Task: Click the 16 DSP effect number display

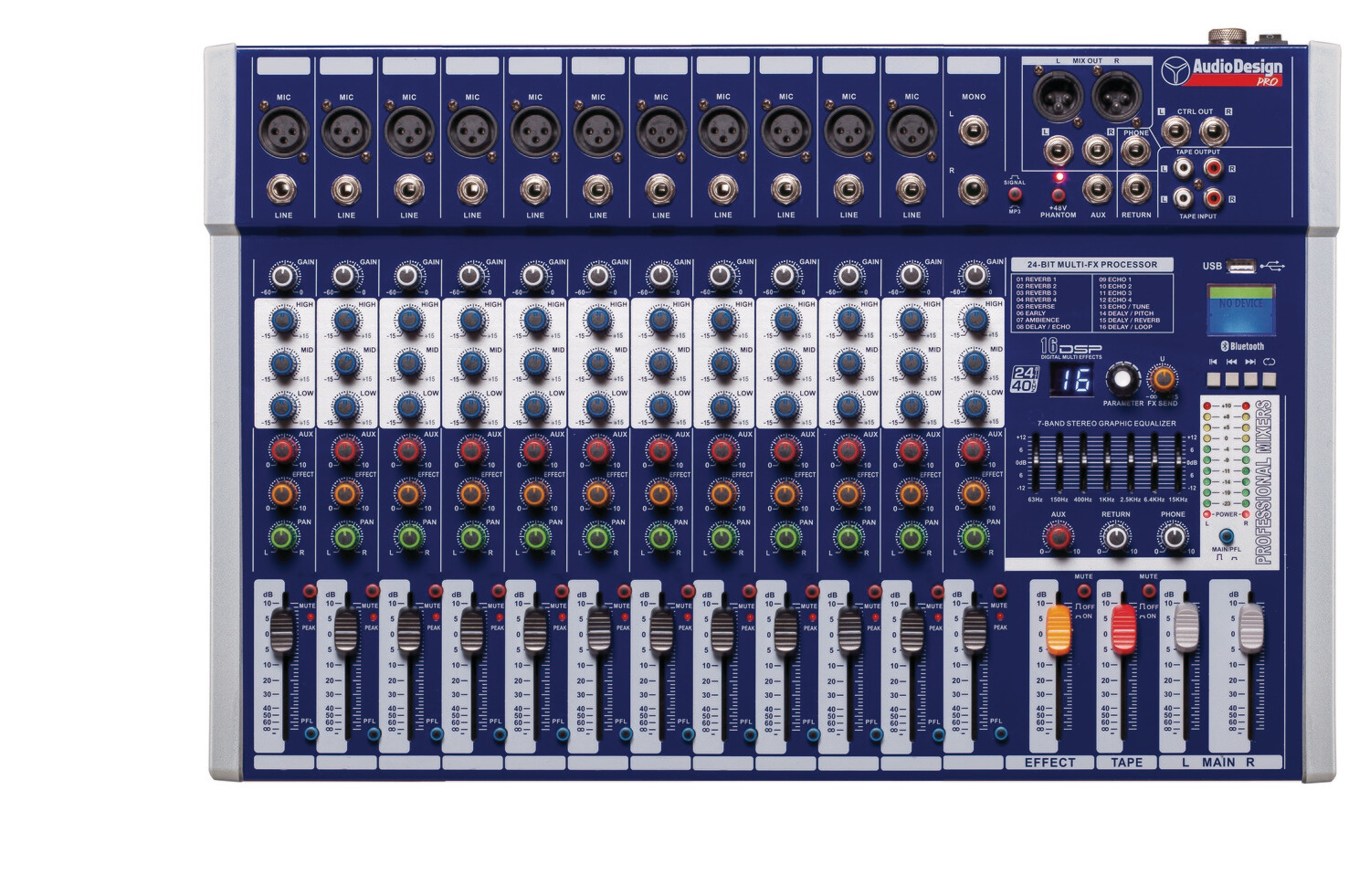Action: point(1072,380)
